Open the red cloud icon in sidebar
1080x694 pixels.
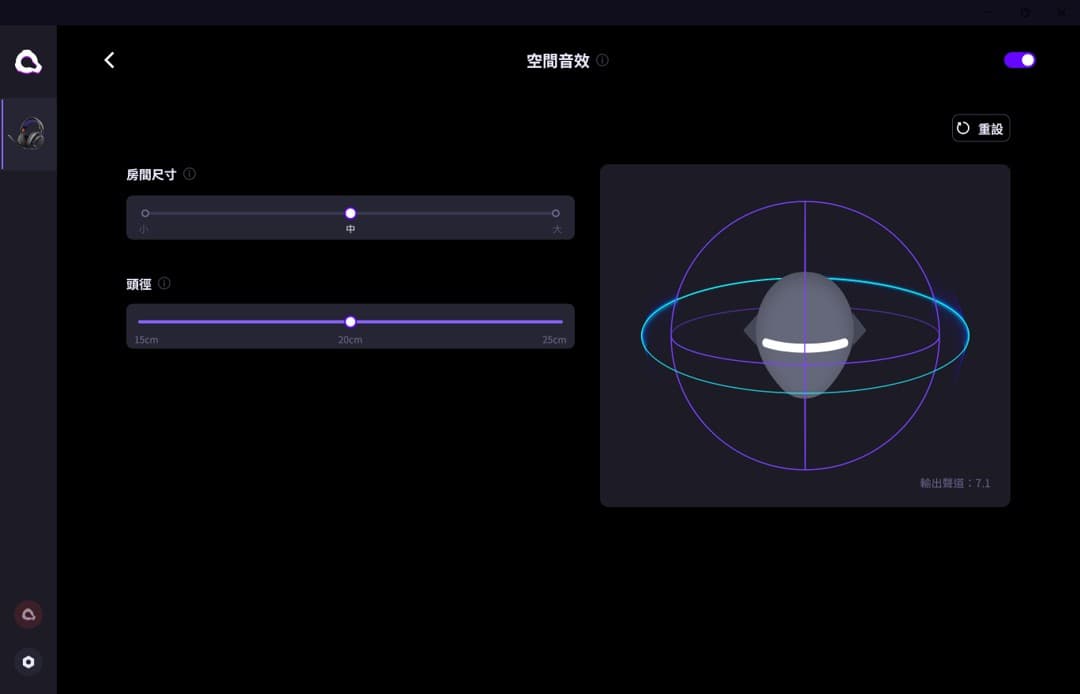click(28, 614)
